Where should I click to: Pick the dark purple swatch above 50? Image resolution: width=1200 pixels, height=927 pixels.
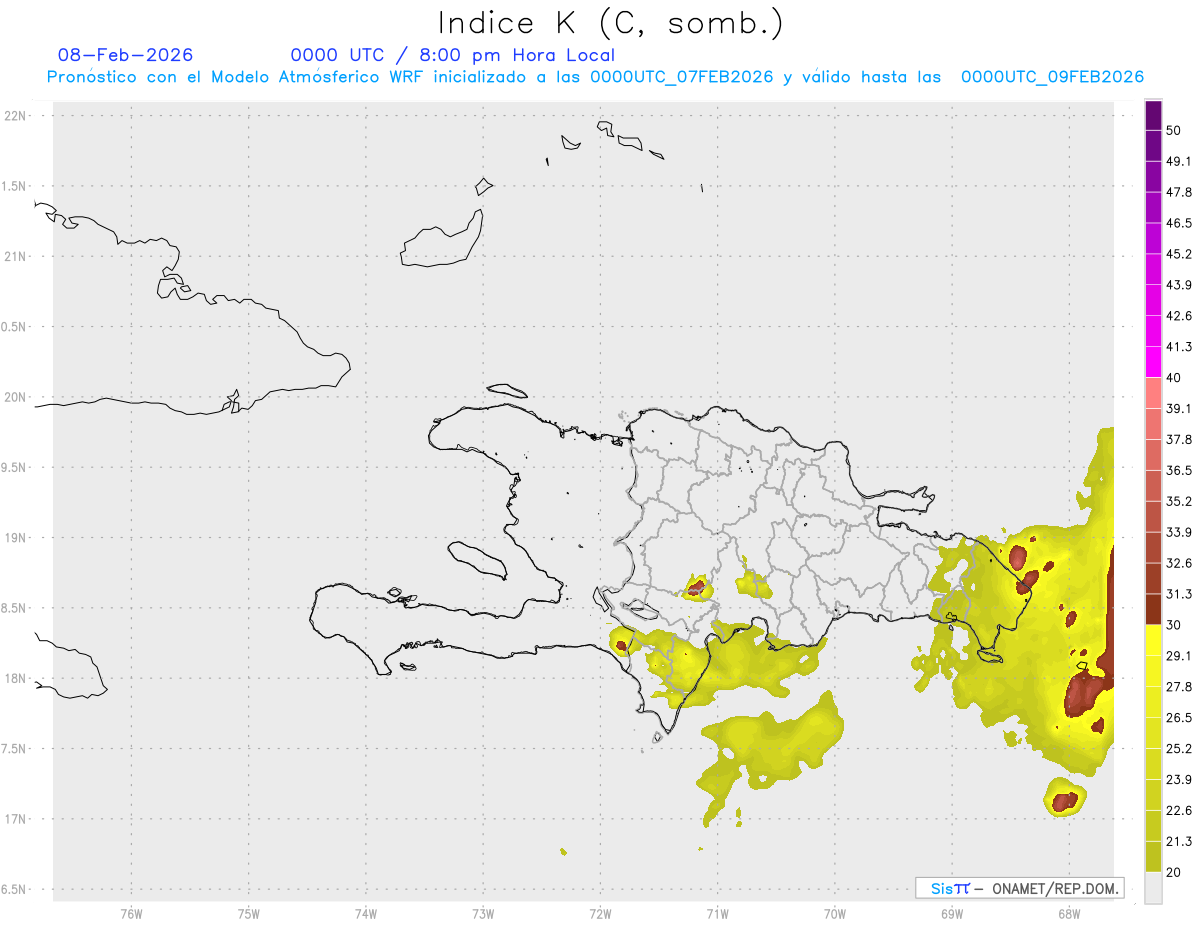(x=1153, y=115)
